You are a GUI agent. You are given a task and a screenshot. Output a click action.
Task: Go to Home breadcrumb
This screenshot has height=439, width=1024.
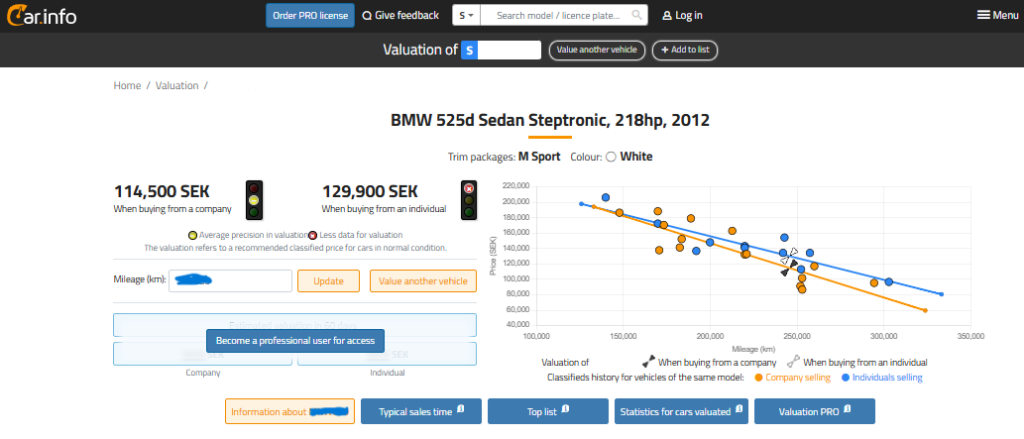pyautogui.click(x=127, y=86)
